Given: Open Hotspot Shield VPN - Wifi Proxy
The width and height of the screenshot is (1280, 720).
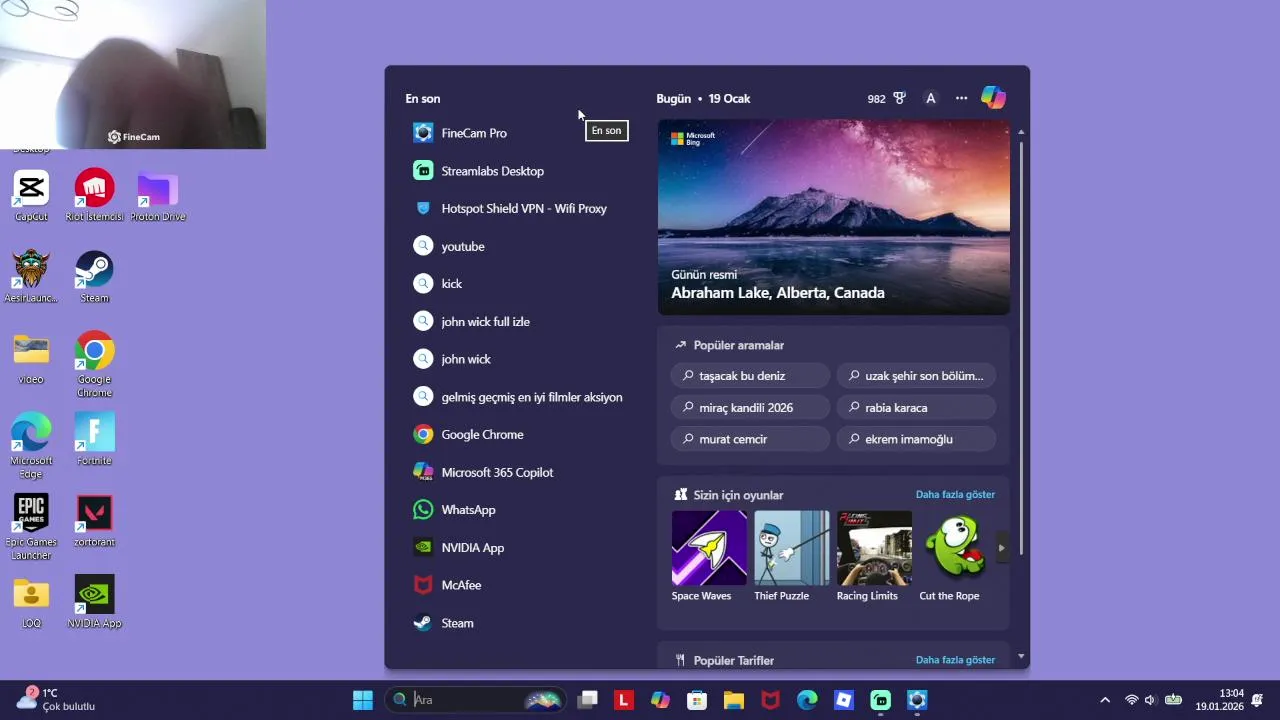Looking at the screenshot, I should click(x=520, y=209).
